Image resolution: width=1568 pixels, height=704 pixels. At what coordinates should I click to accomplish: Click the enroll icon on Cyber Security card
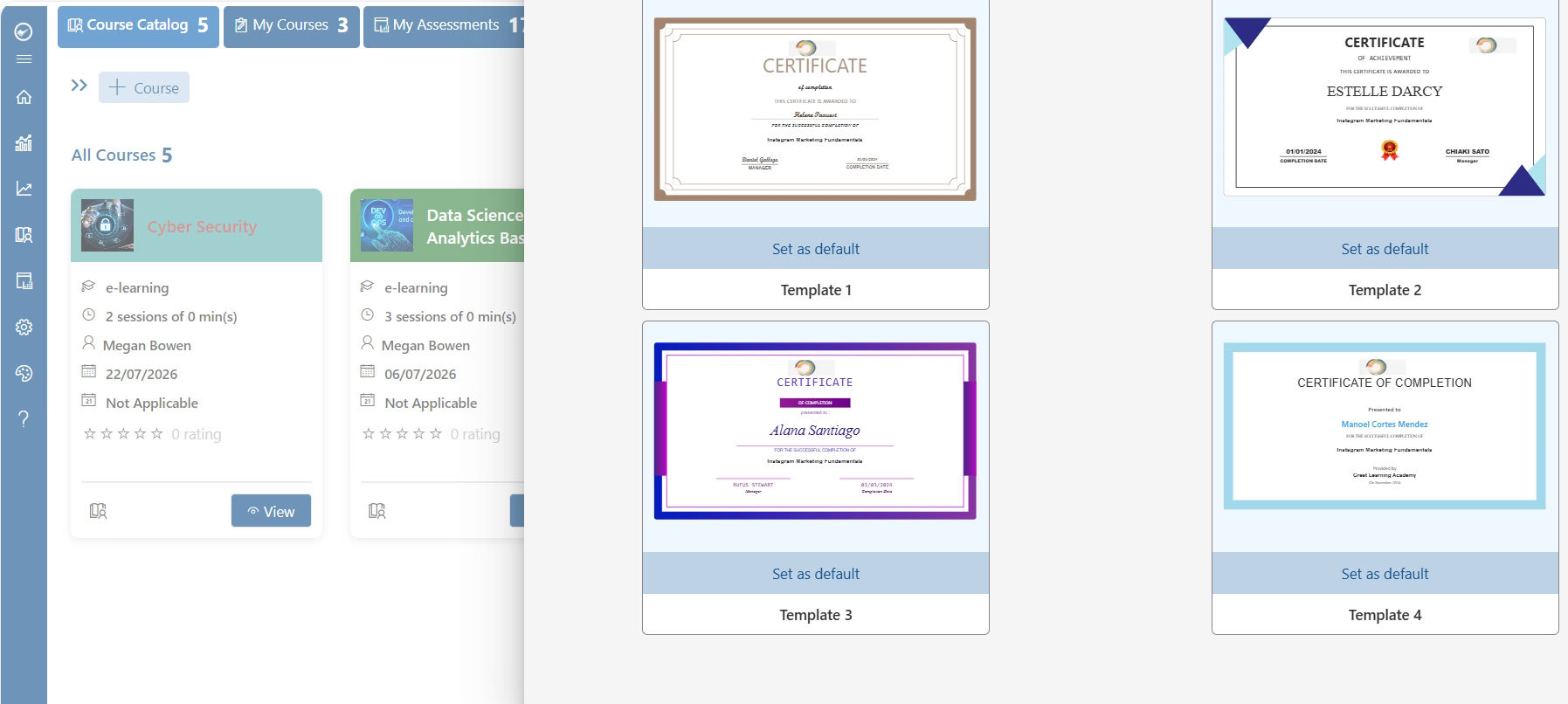[x=99, y=511]
